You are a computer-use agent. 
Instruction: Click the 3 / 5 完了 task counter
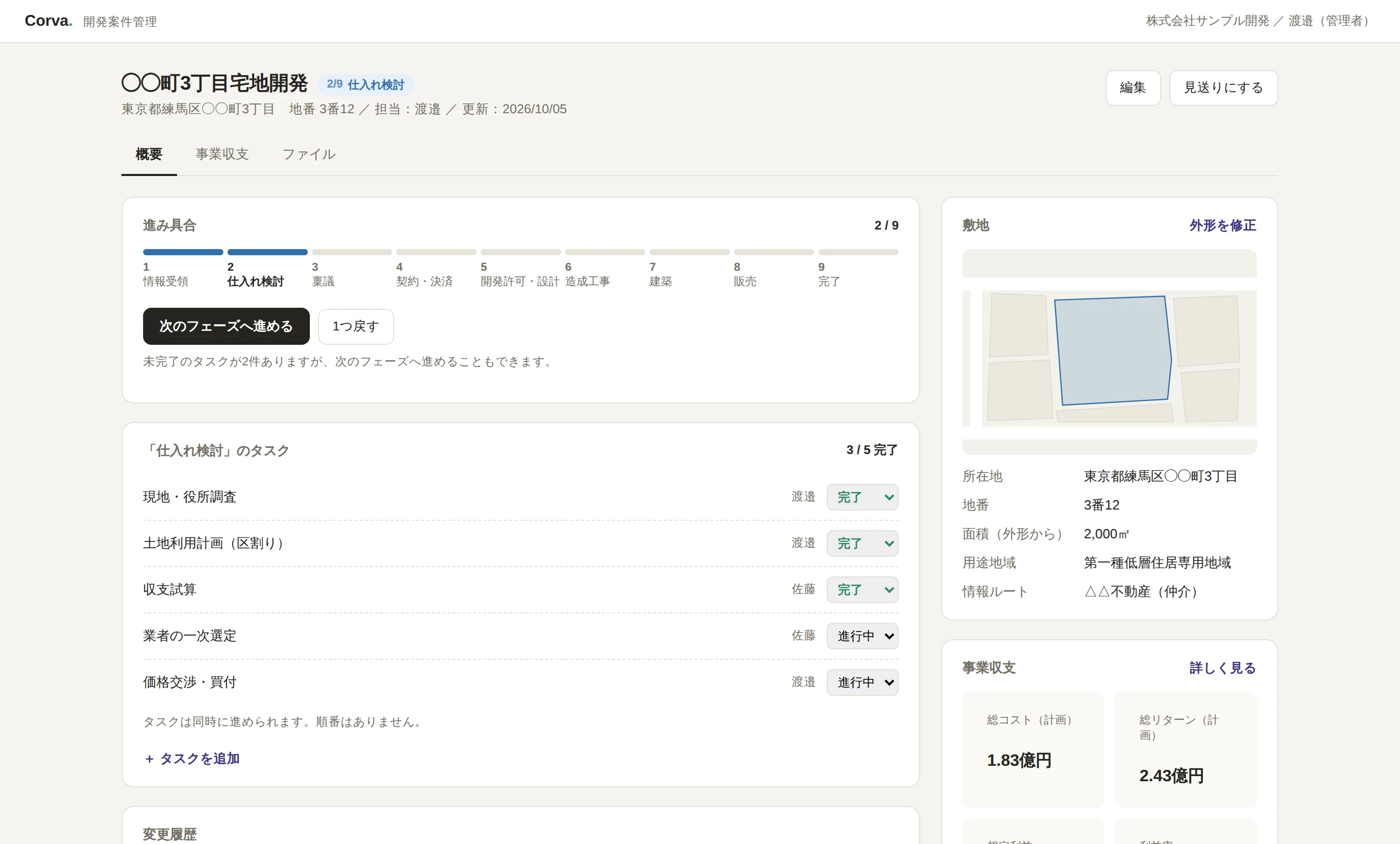click(x=872, y=450)
